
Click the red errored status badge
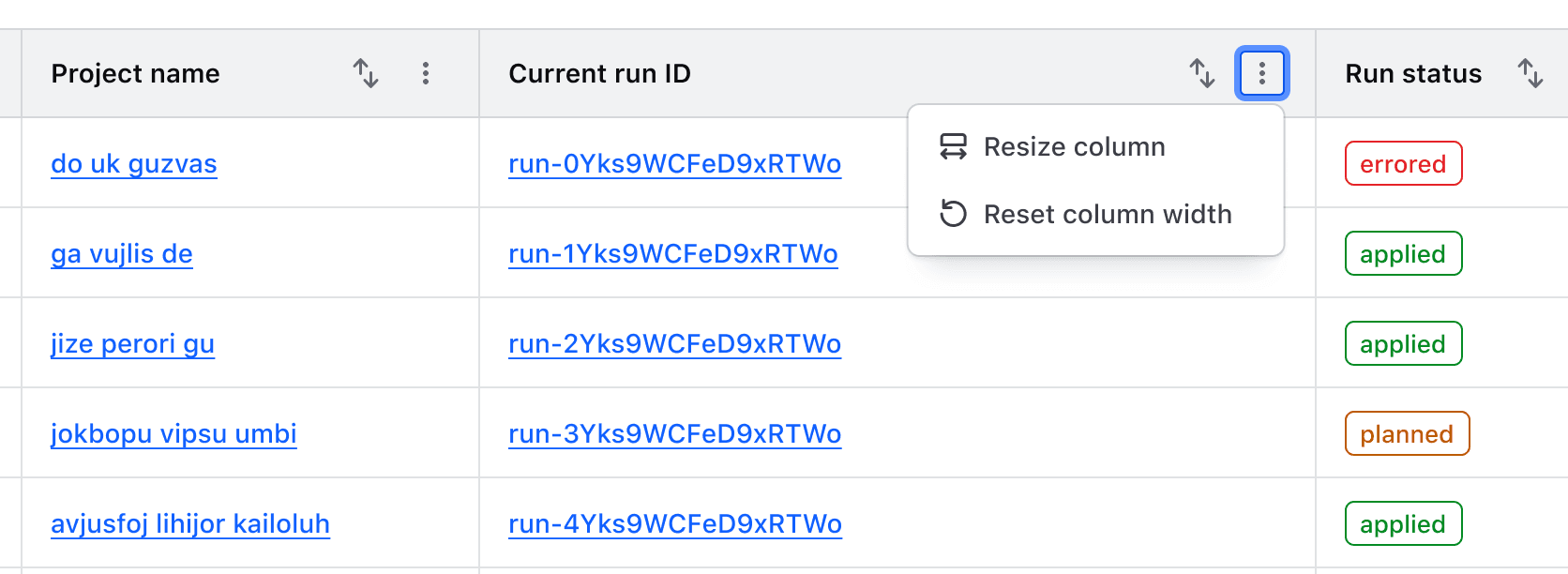coord(1403,164)
